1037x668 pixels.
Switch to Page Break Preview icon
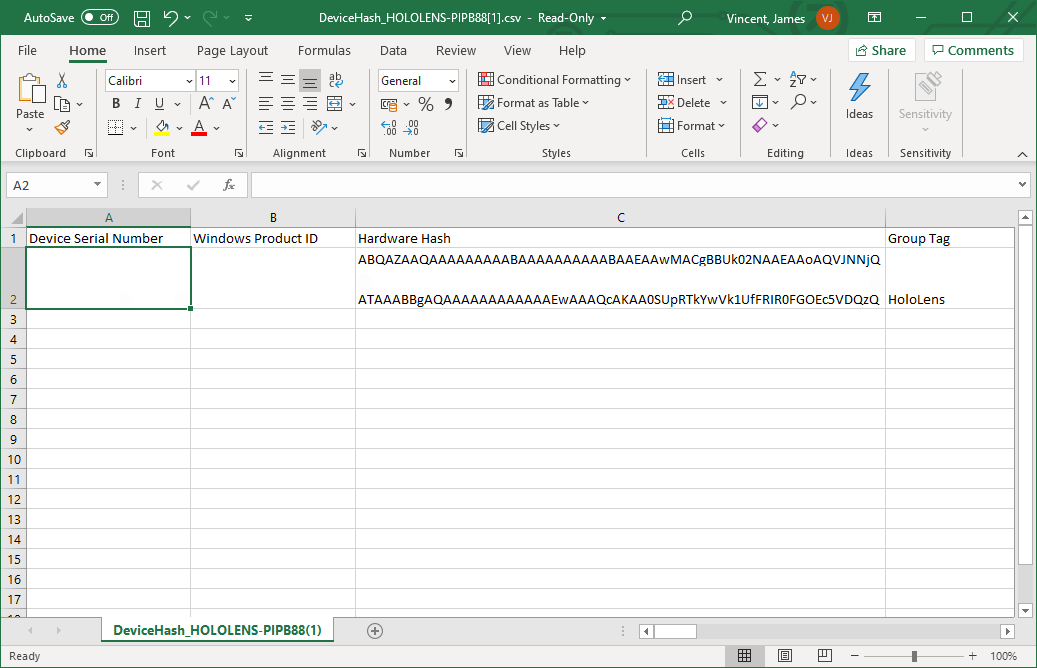[825, 655]
